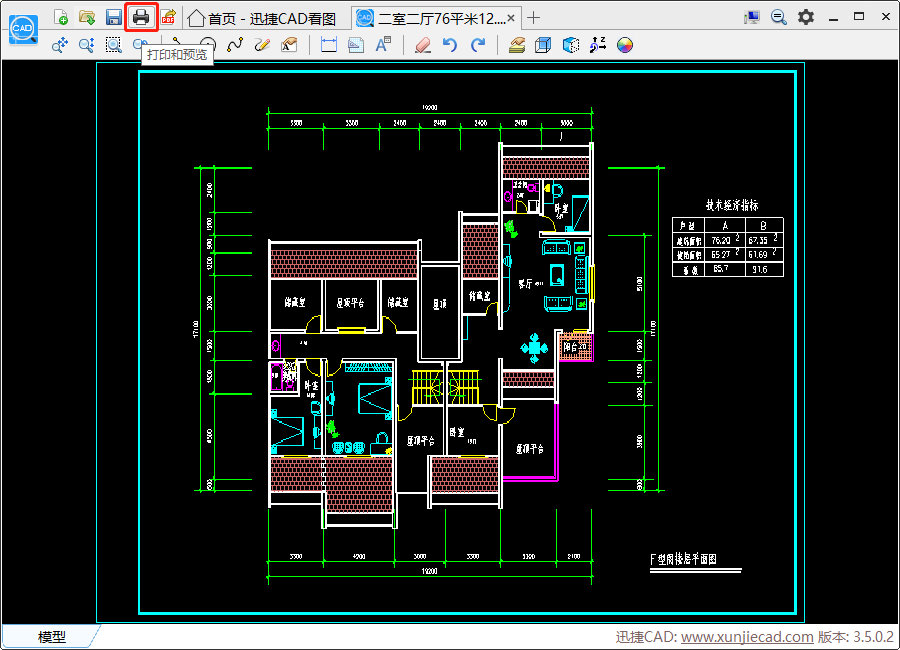Open the www.xunjiecad.com link

(747, 637)
